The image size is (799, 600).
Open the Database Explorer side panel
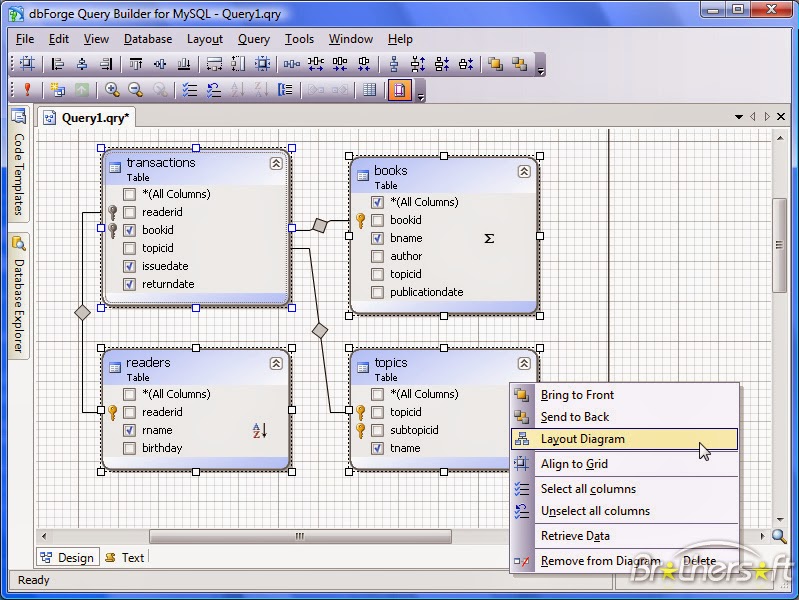pos(19,296)
